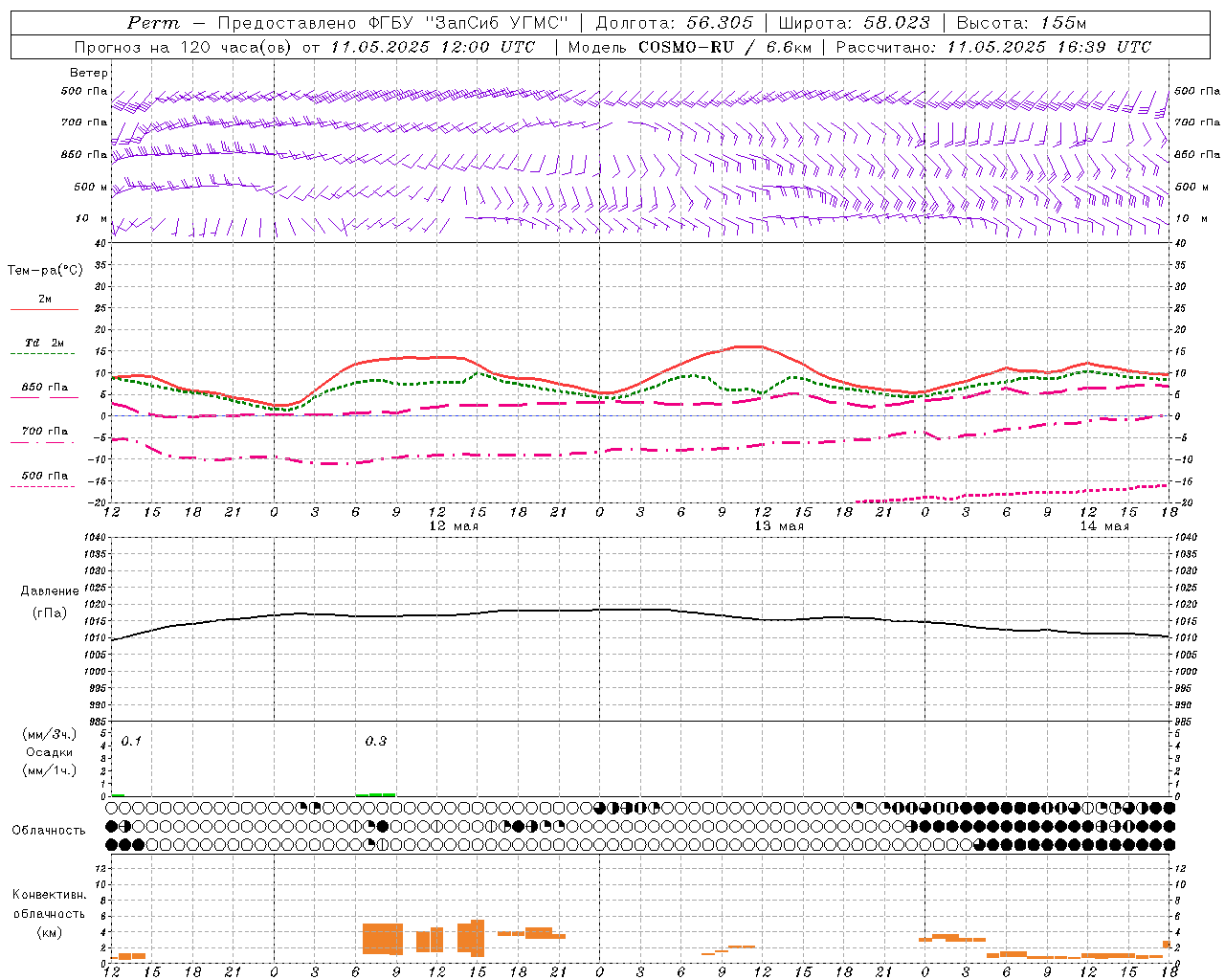Viewport: 1225px width, 980px height.
Task: Click the "Perm" station name in header
Action: pos(153,23)
